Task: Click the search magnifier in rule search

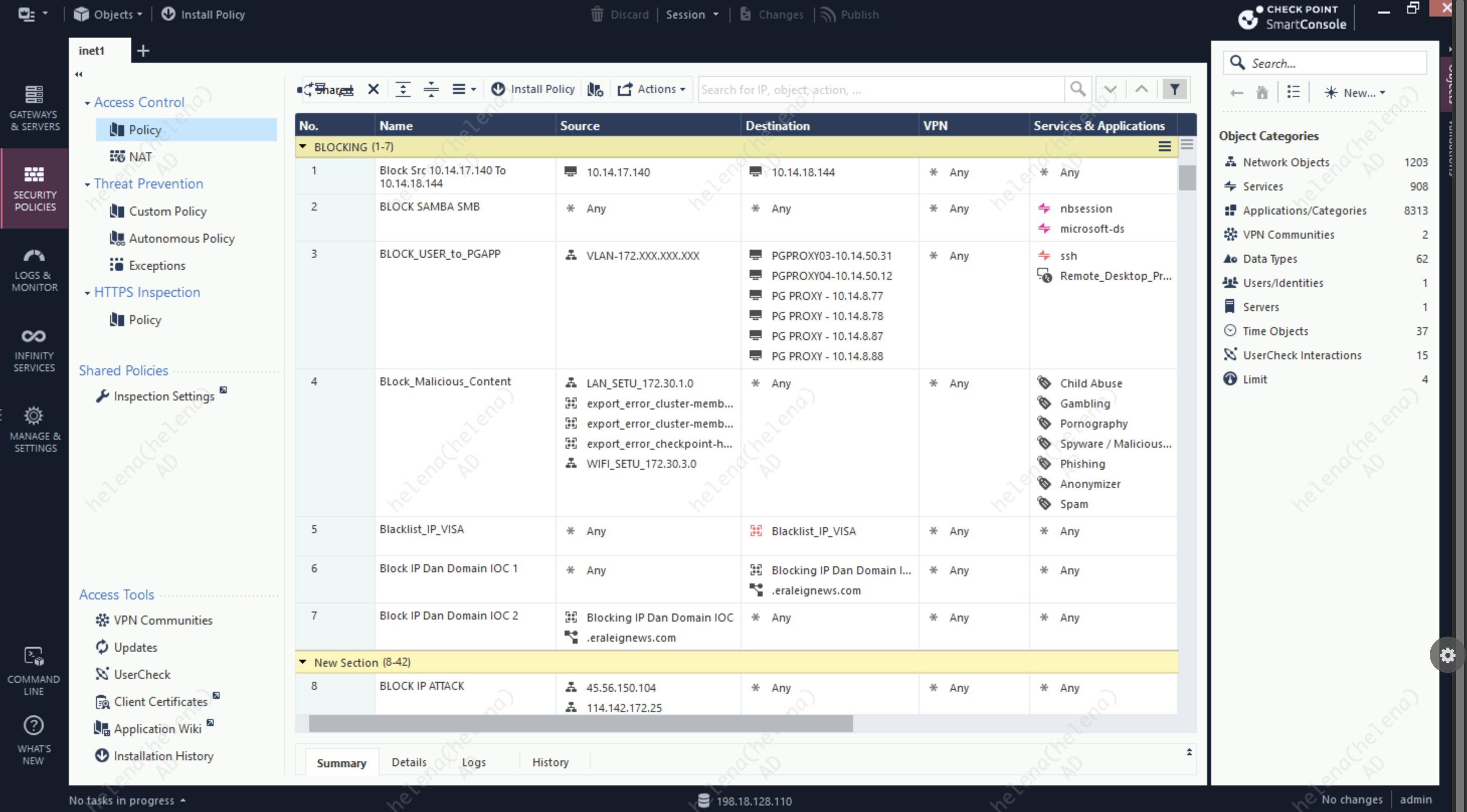Action: pyautogui.click(x=1077, y=89)
